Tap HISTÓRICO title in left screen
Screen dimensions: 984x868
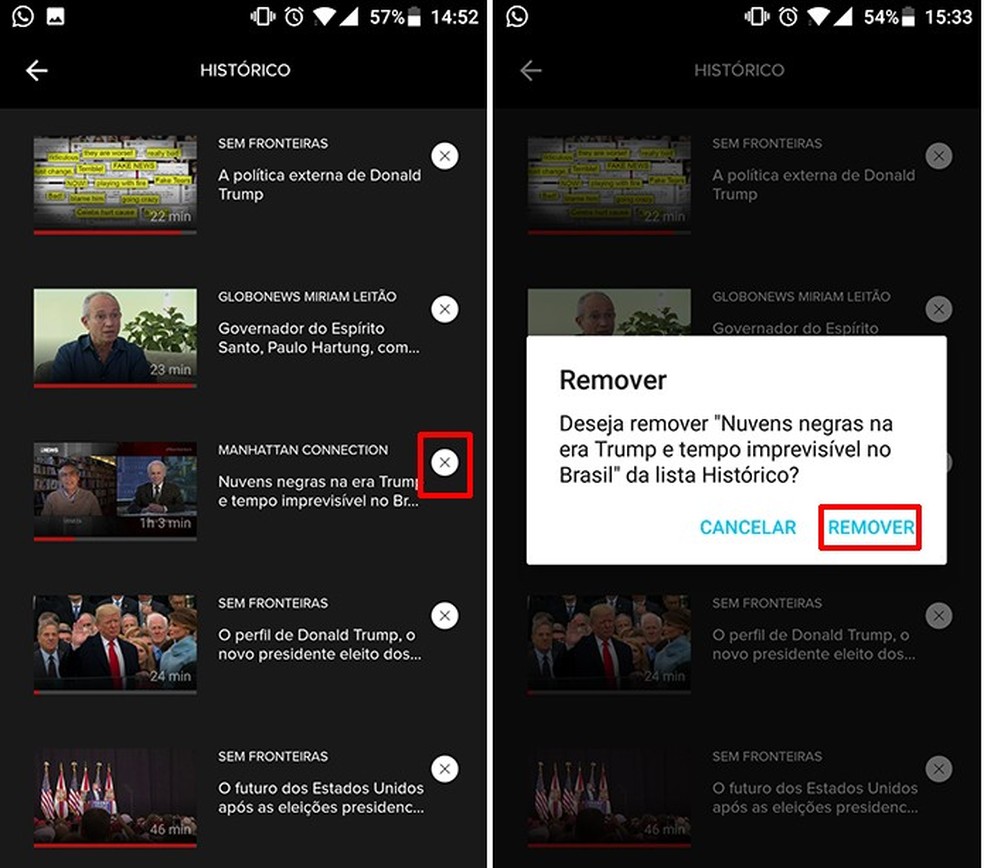coord(245,70)
